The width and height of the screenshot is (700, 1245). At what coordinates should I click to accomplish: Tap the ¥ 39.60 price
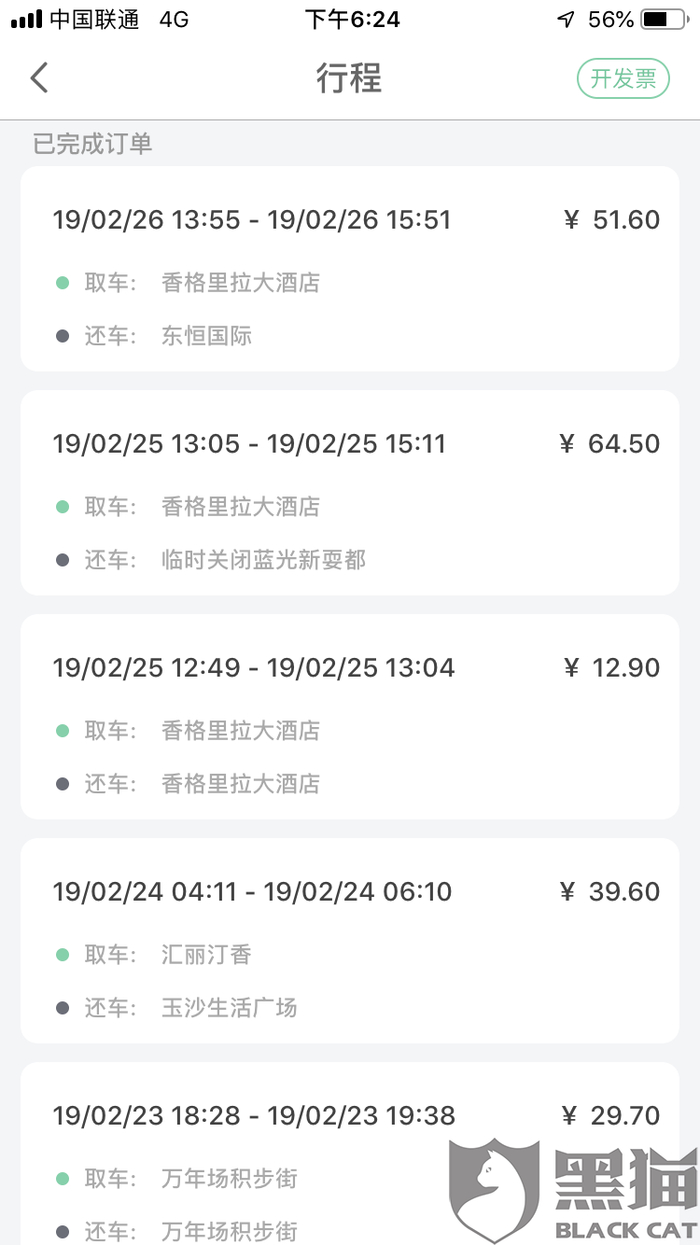coord(611,892)
